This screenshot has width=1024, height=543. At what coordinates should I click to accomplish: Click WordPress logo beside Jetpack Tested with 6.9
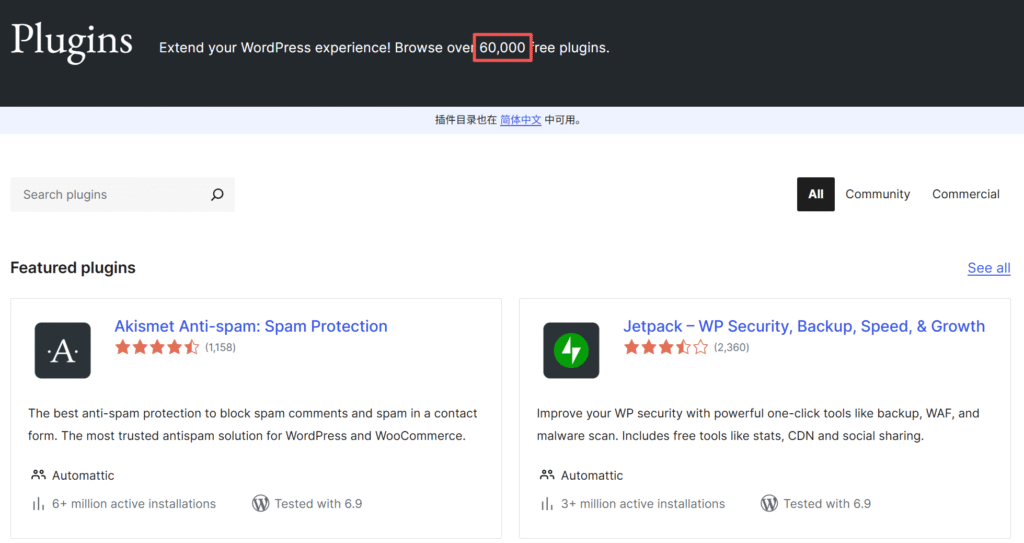(x=769, y=504)
